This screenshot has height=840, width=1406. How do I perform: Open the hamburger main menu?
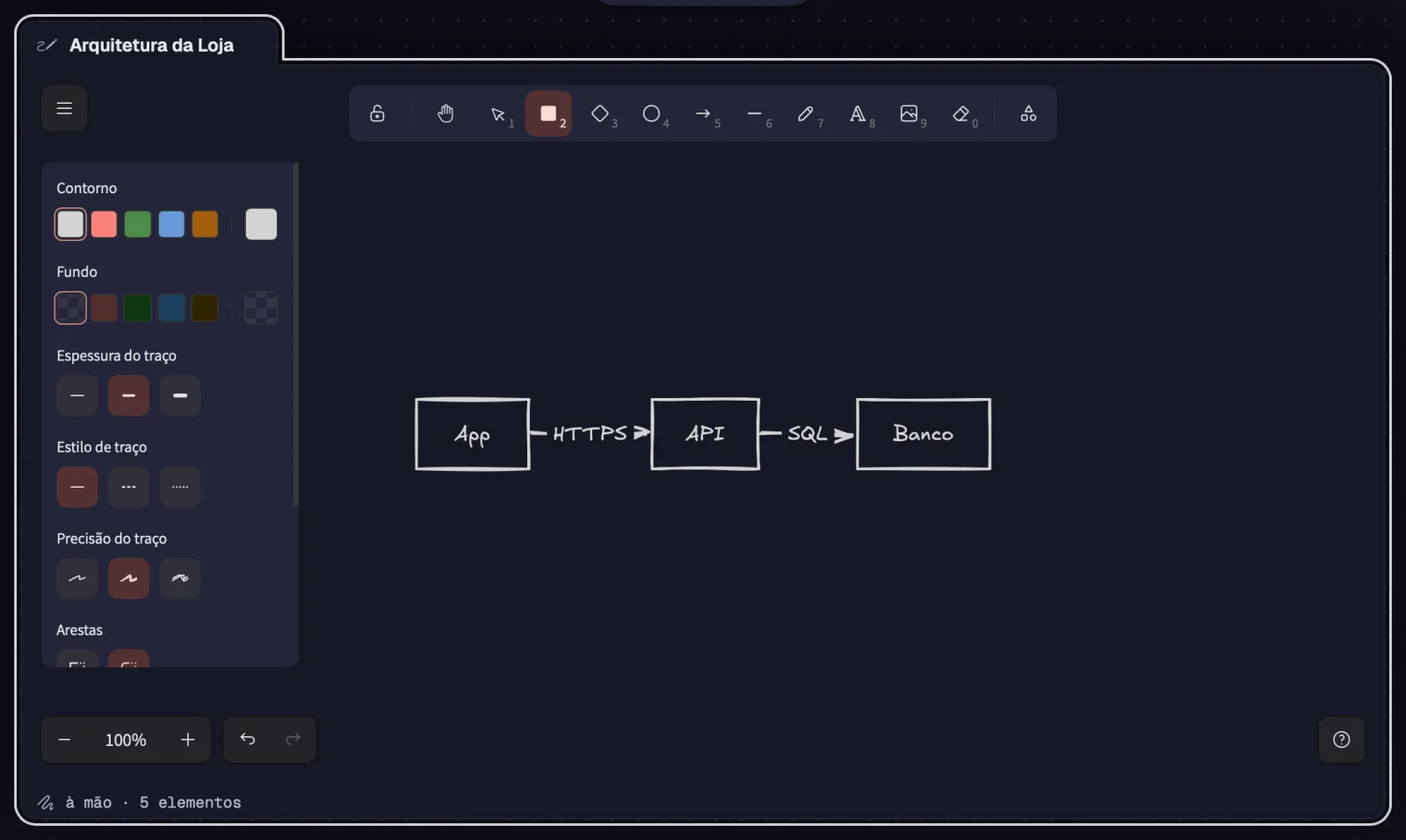[64, 108]
